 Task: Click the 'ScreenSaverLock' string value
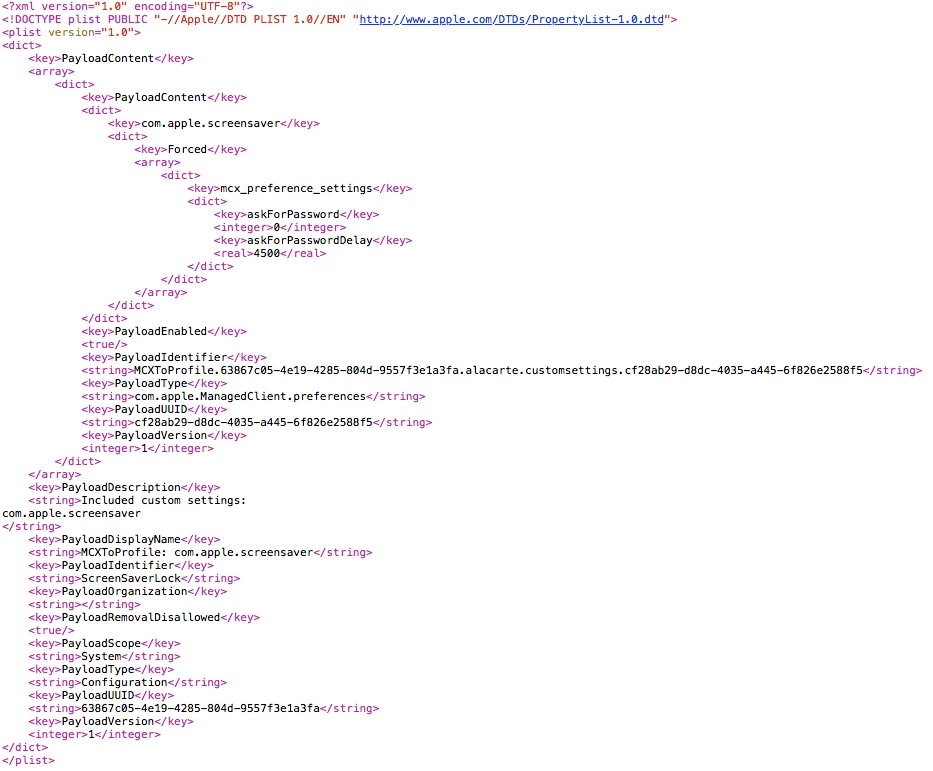131,578
